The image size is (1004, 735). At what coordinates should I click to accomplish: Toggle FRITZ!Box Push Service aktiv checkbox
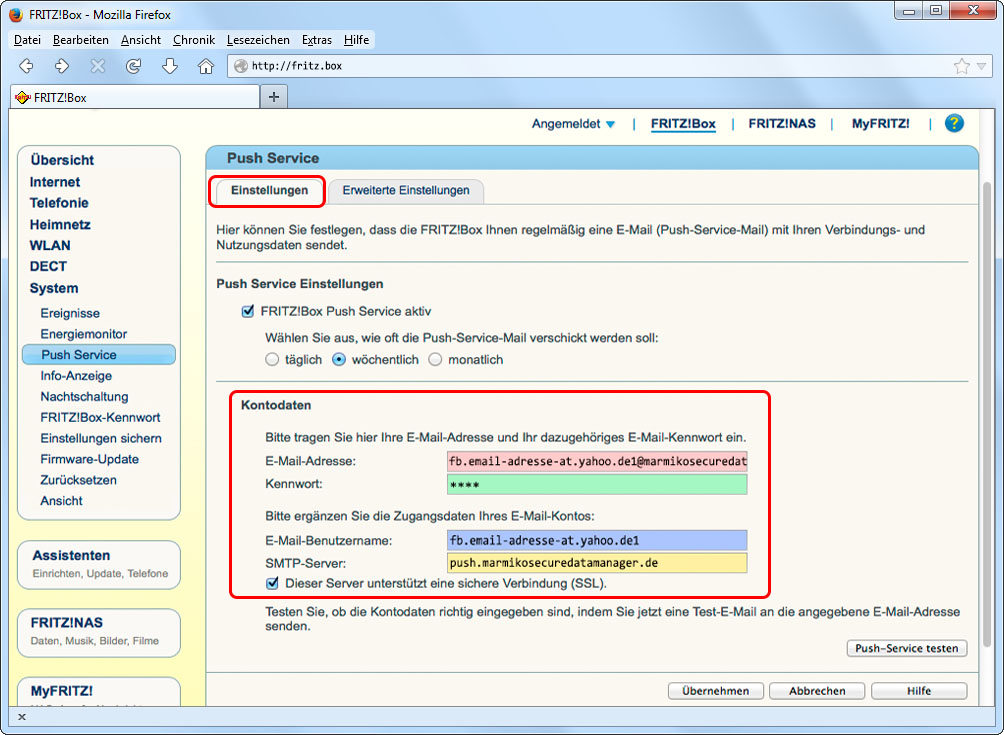coord(248,312)
